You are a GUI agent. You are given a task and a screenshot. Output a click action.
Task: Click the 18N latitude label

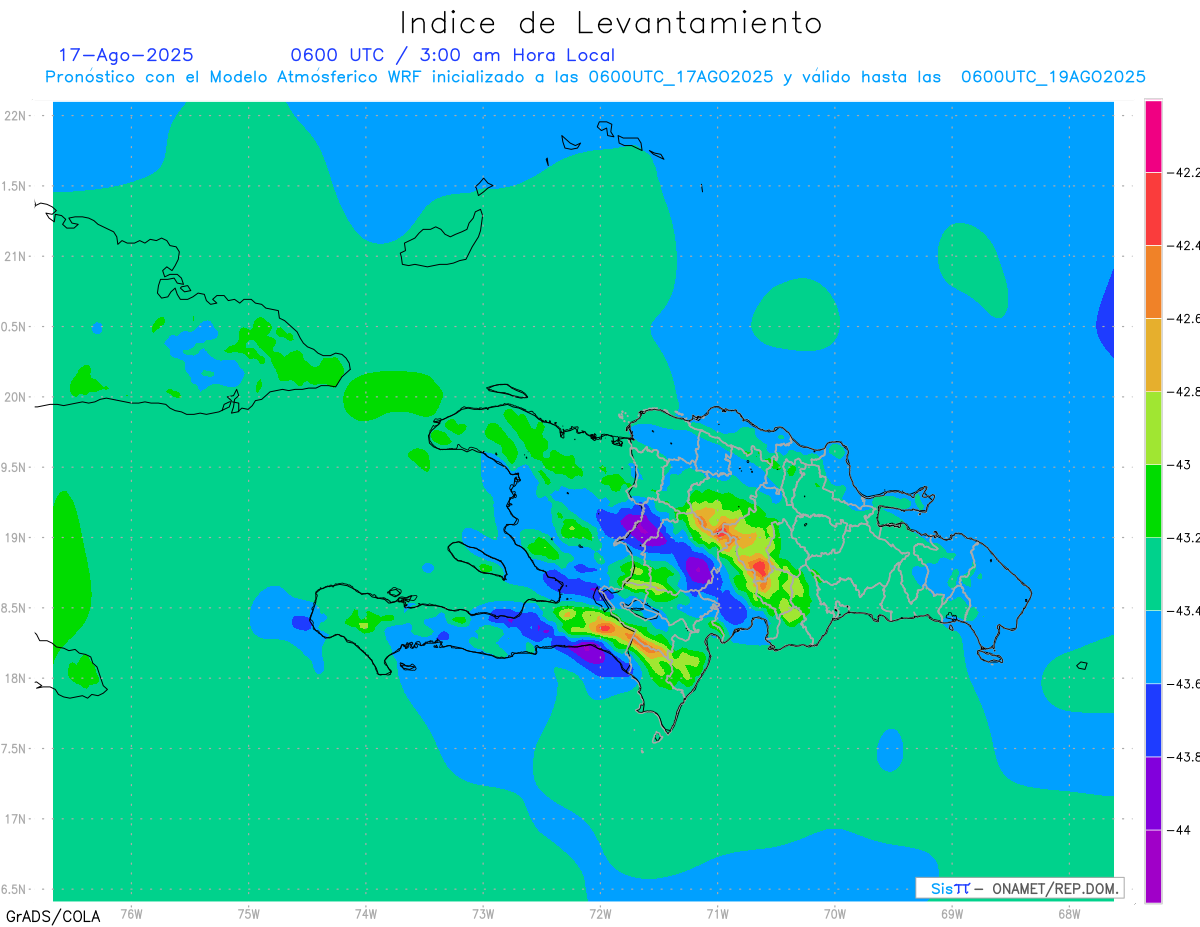tap(14, 678)
